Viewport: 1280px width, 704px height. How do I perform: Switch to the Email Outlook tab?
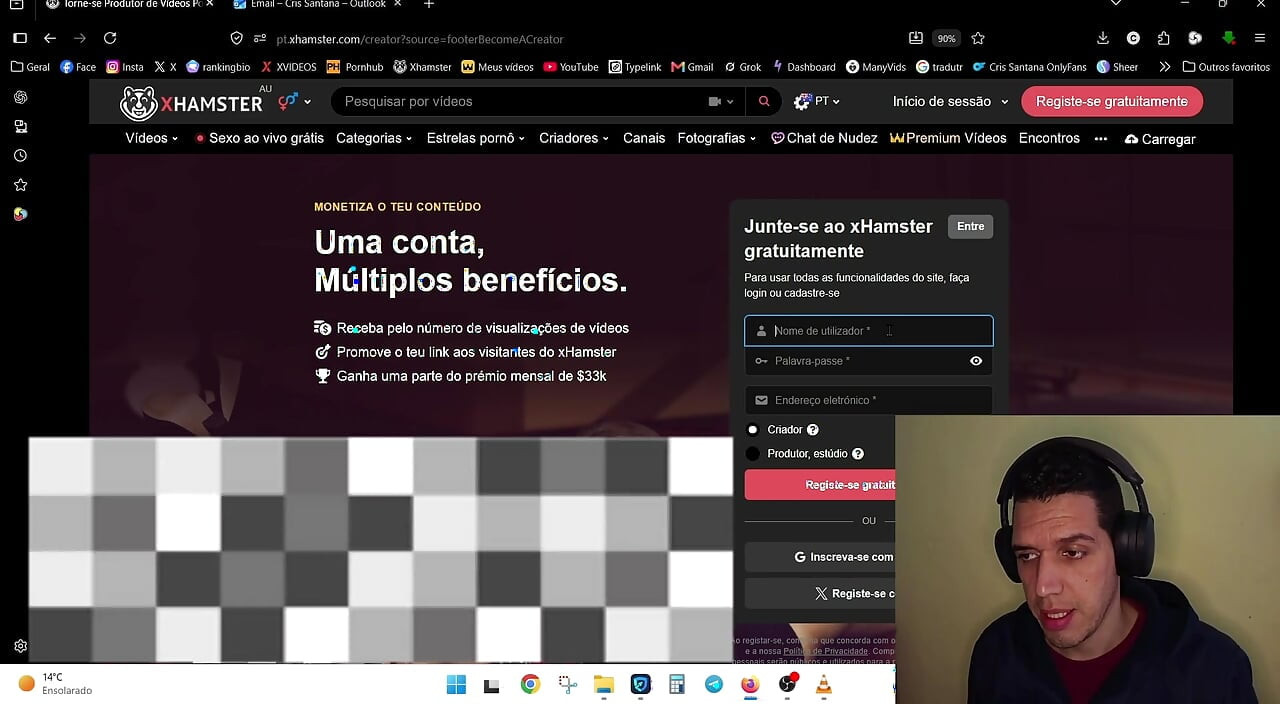[x=308, y=5]
